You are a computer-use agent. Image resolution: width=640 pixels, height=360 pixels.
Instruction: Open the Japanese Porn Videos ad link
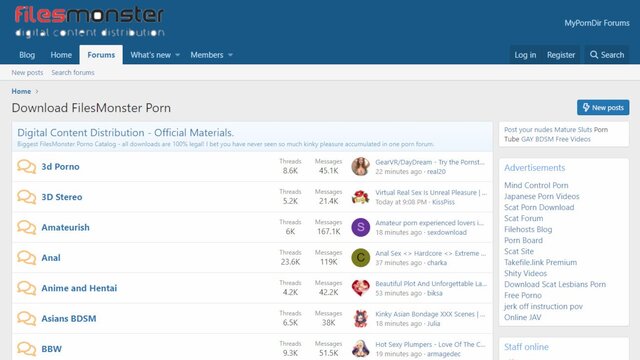click(x=542, y=196)
